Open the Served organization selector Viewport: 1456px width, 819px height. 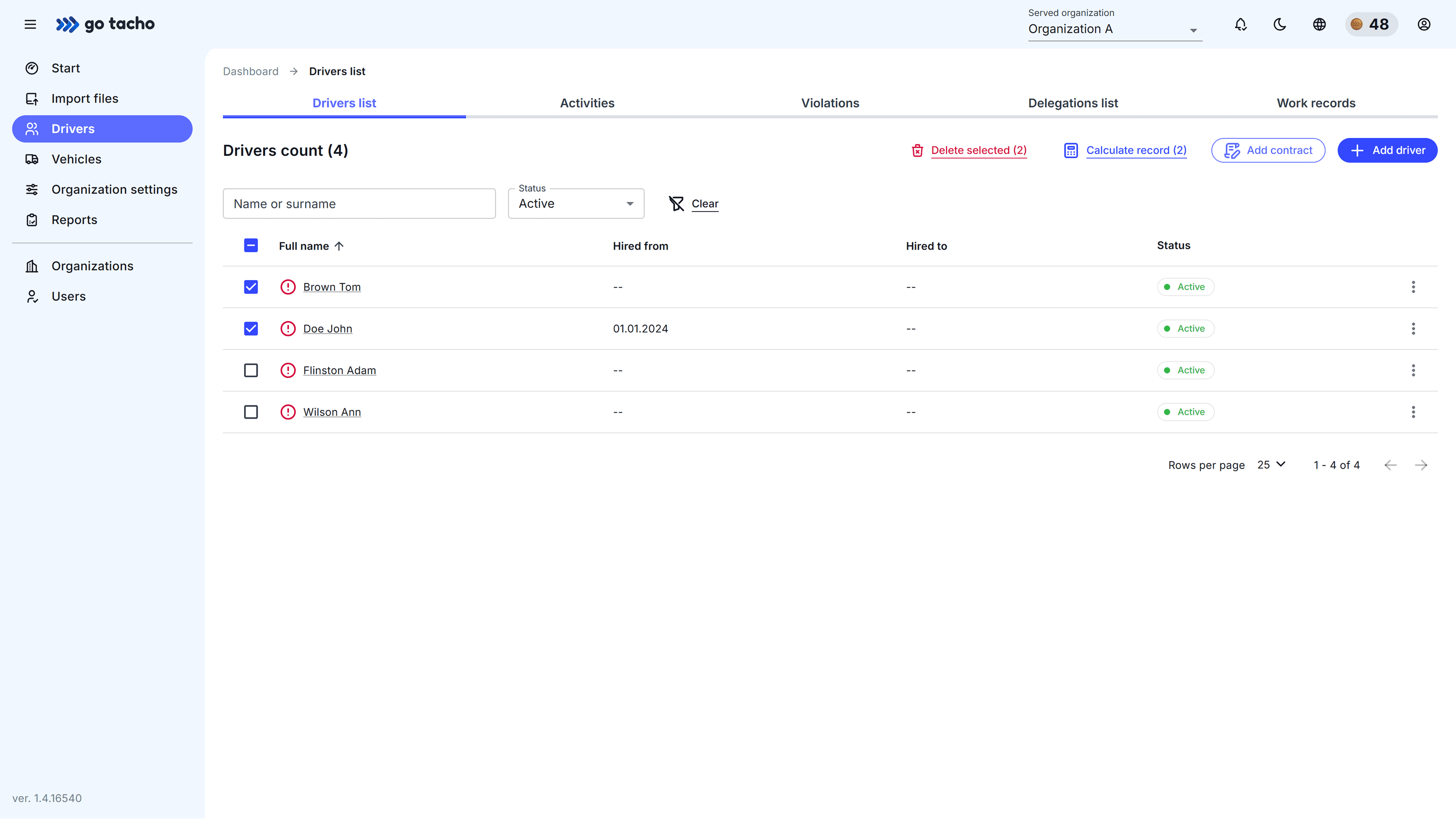[1113, 29]
